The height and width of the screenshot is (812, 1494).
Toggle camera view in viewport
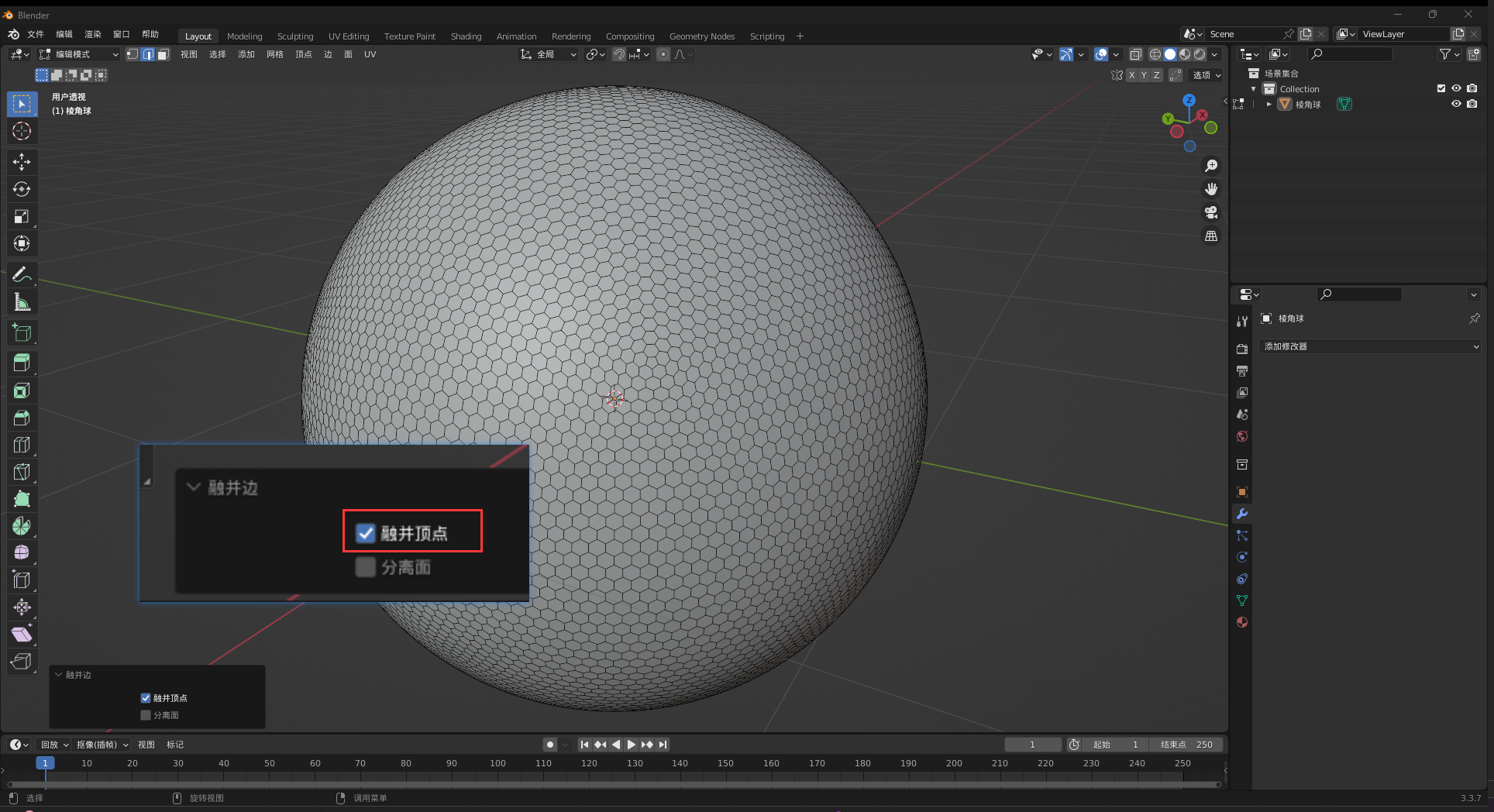point(1210,212)
